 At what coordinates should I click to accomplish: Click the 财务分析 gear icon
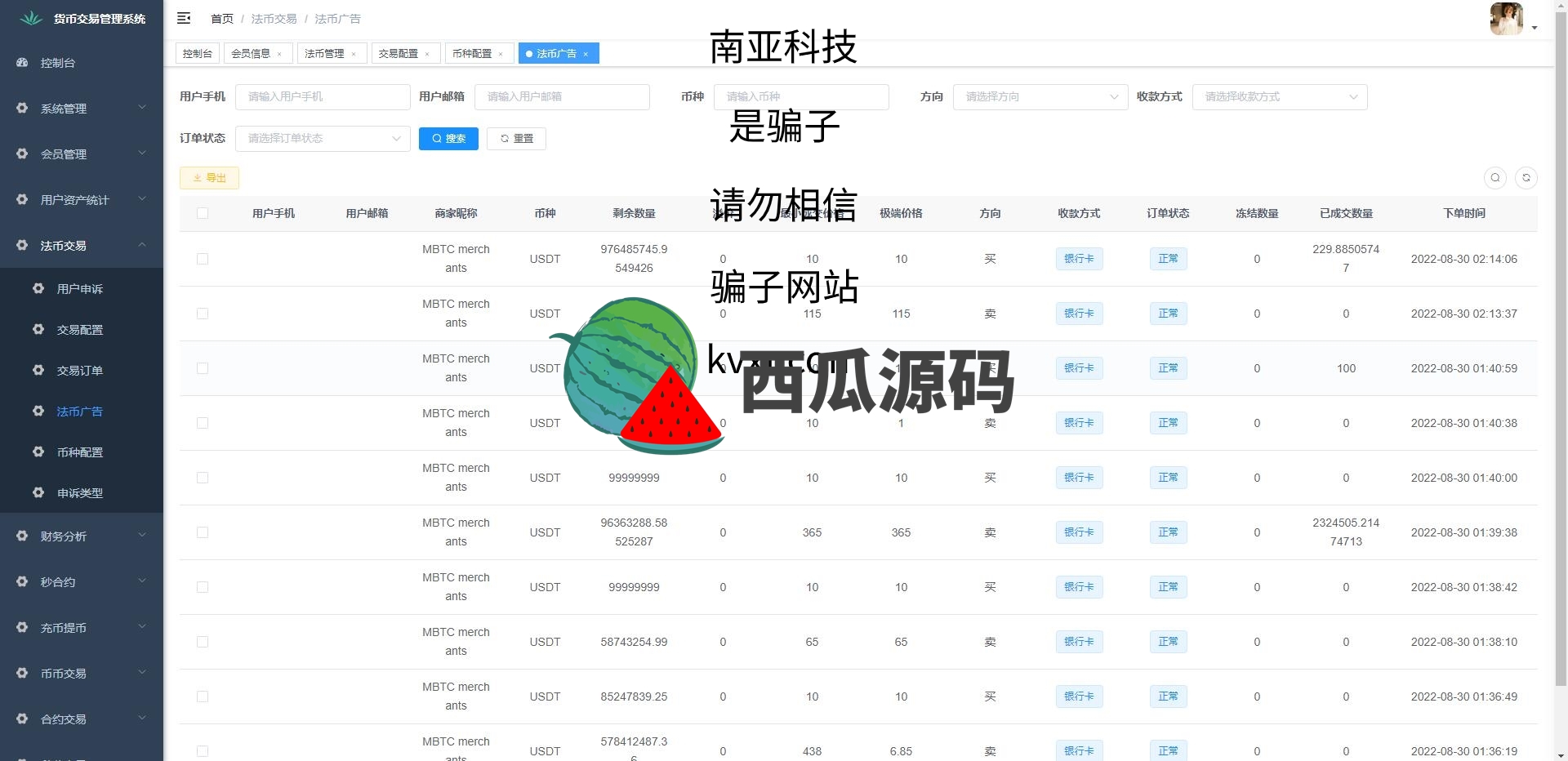[23, 536]
